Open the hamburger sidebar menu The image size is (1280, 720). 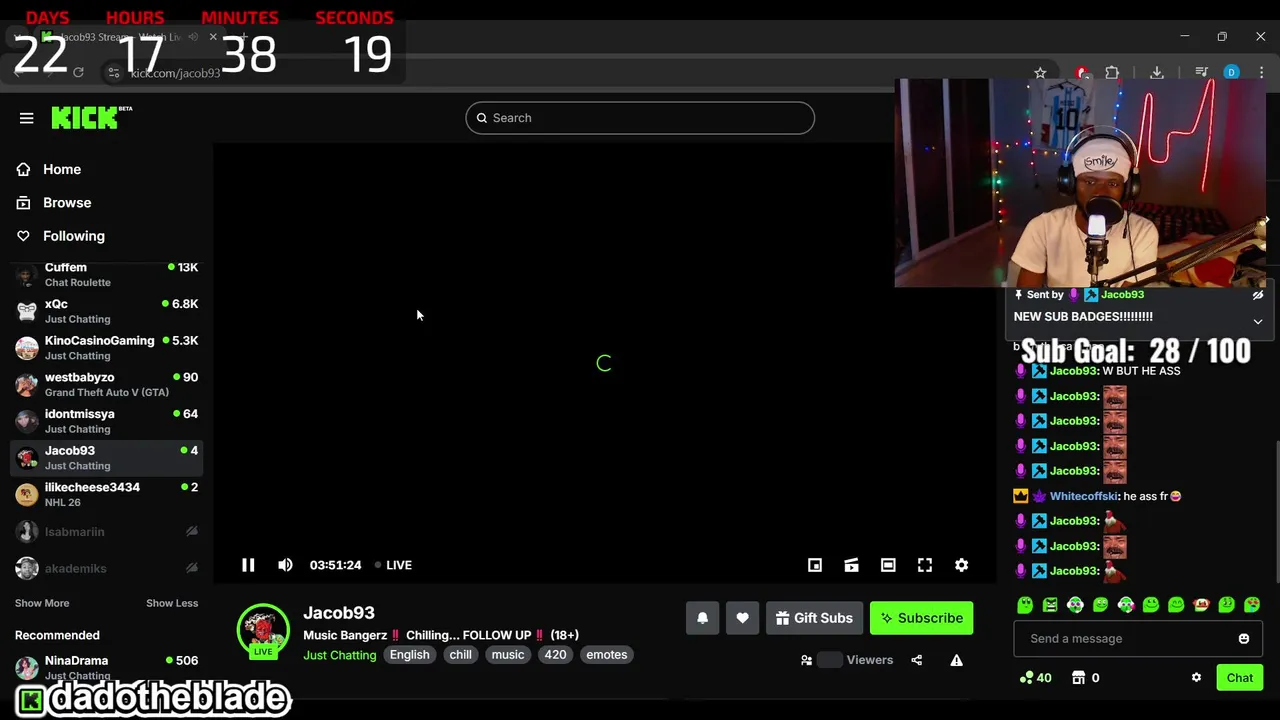click(x=27, y=118)
